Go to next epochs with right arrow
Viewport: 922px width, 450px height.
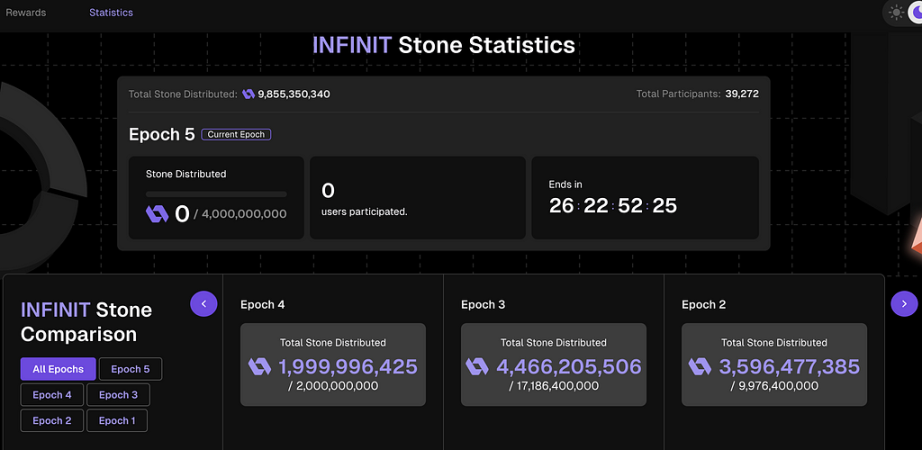coord(904,304)
